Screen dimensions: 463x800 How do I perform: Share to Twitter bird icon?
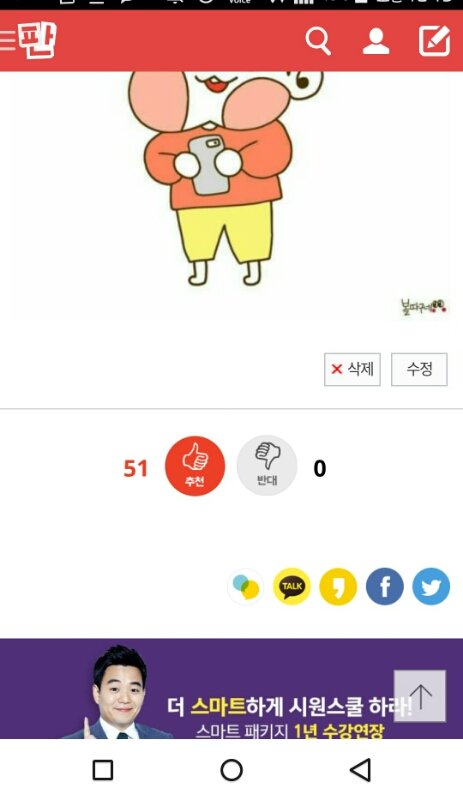pos(431,586)
